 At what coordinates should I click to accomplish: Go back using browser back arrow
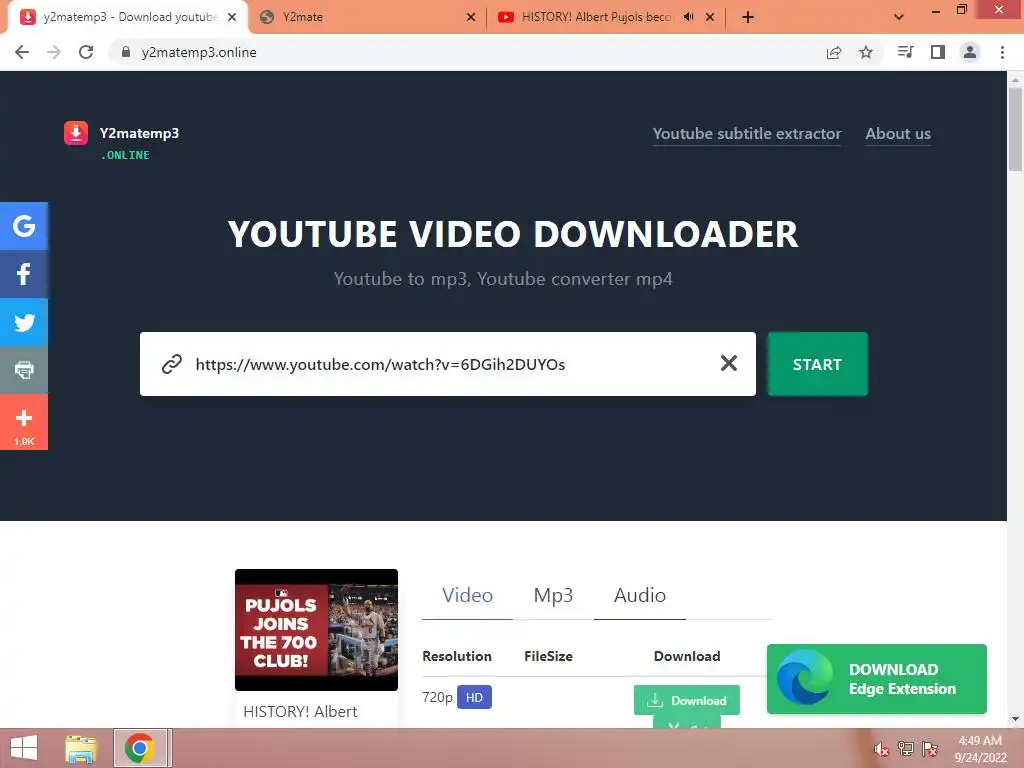tap(22, 52)
